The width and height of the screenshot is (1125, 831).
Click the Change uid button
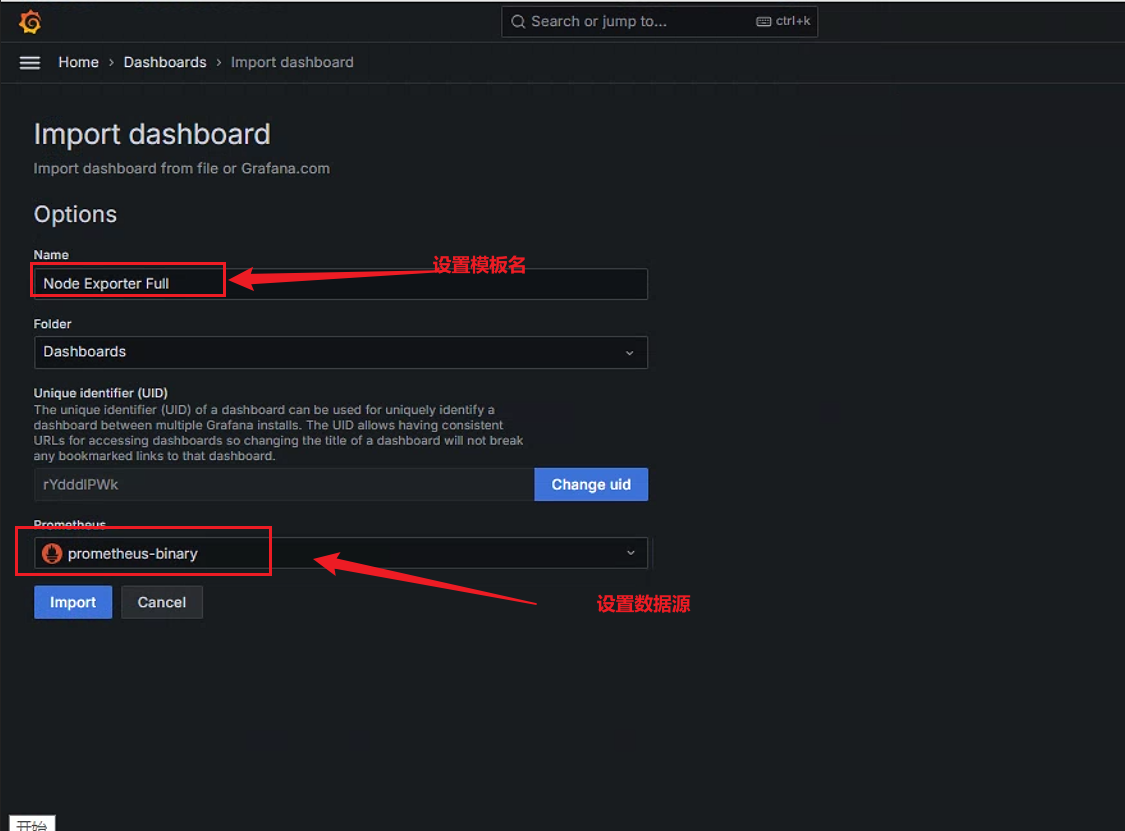tap(591, 484)
